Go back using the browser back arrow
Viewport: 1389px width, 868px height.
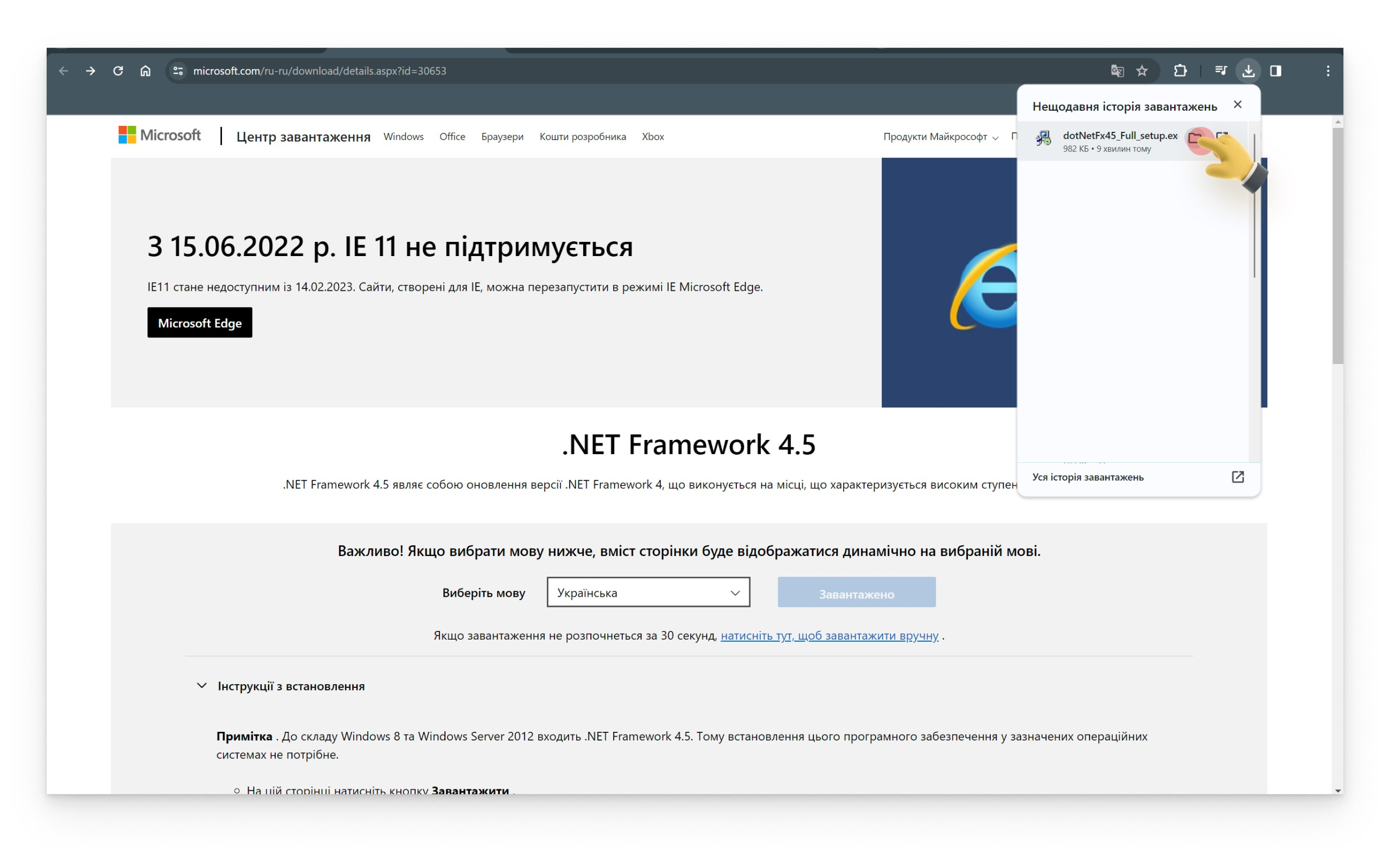[x=63, y=71]
